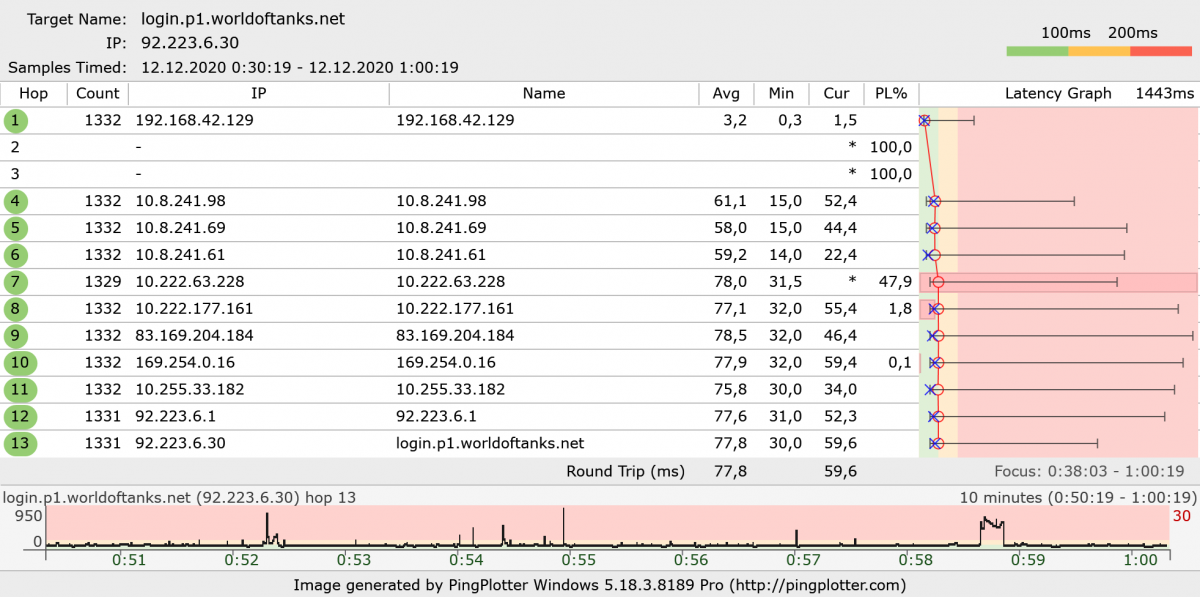Image resolution: width=1200 pixels, height=597 pixels.
Task: Click the PL% column header
Action: [x=890, y=94]
